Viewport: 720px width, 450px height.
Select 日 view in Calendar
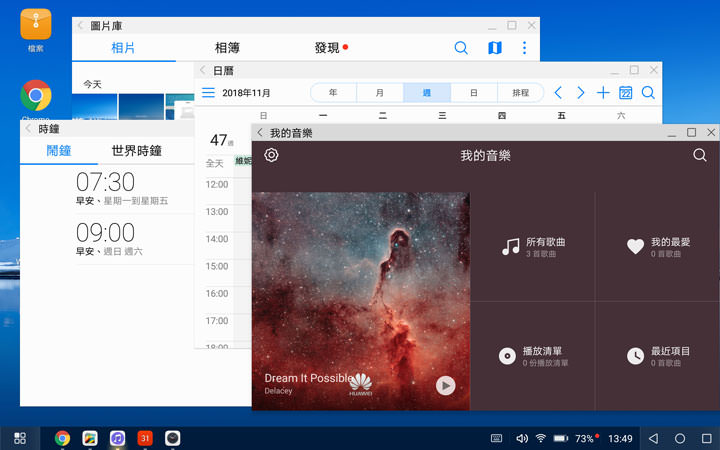click(474, 93)
